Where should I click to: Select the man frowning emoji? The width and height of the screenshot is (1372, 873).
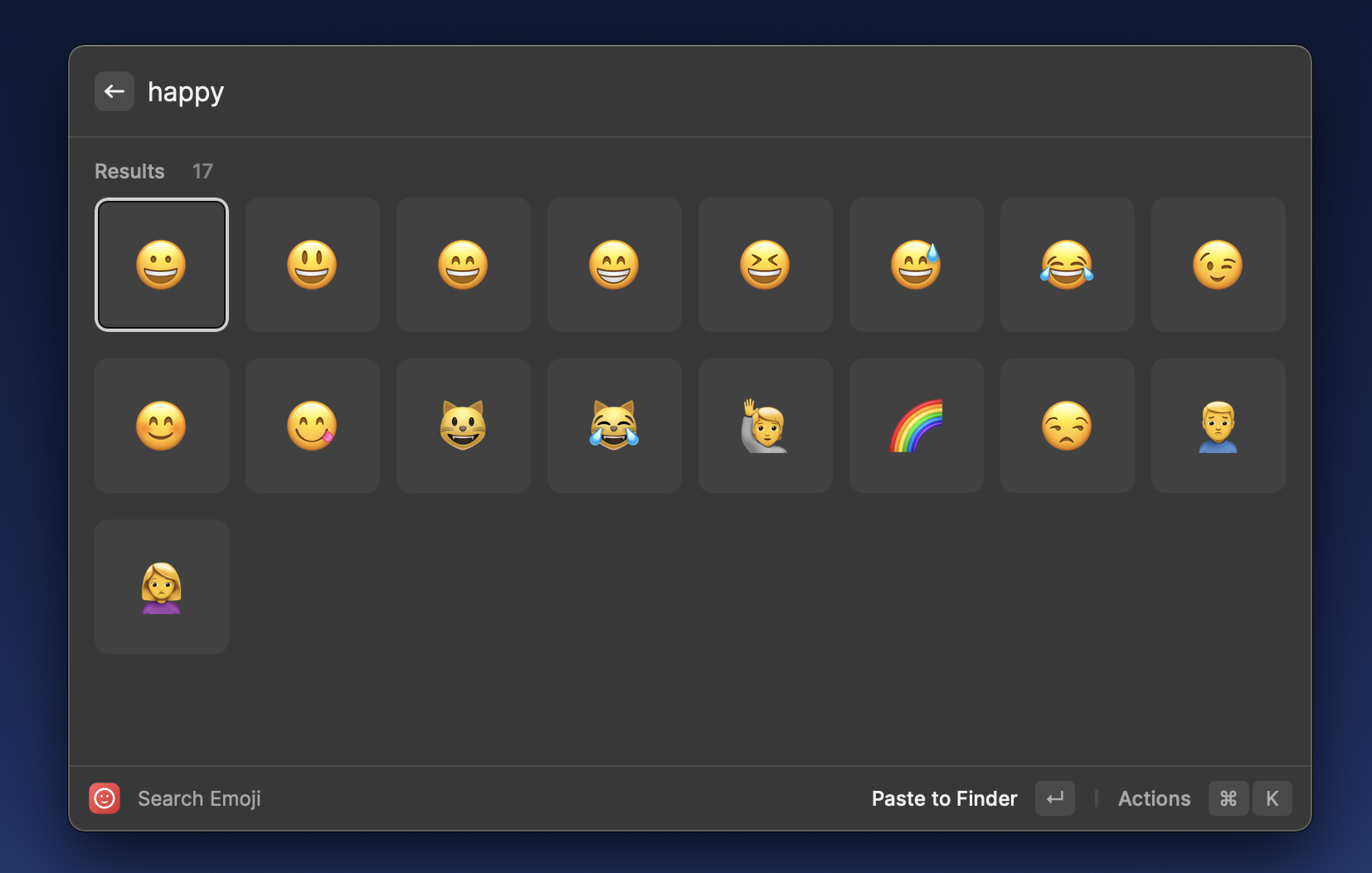[x=1219, y=425]
